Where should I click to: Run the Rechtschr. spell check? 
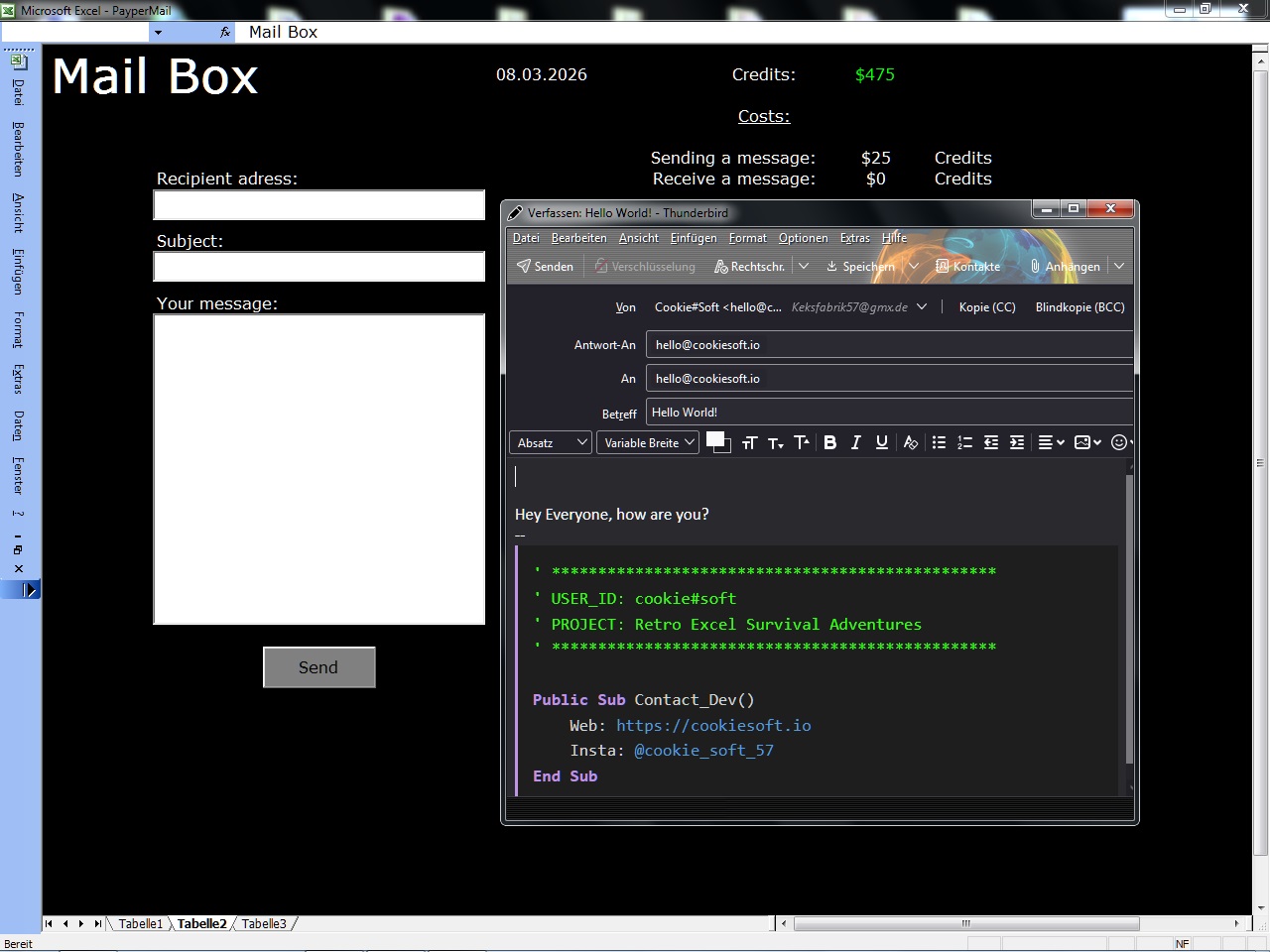pos(749,267)
